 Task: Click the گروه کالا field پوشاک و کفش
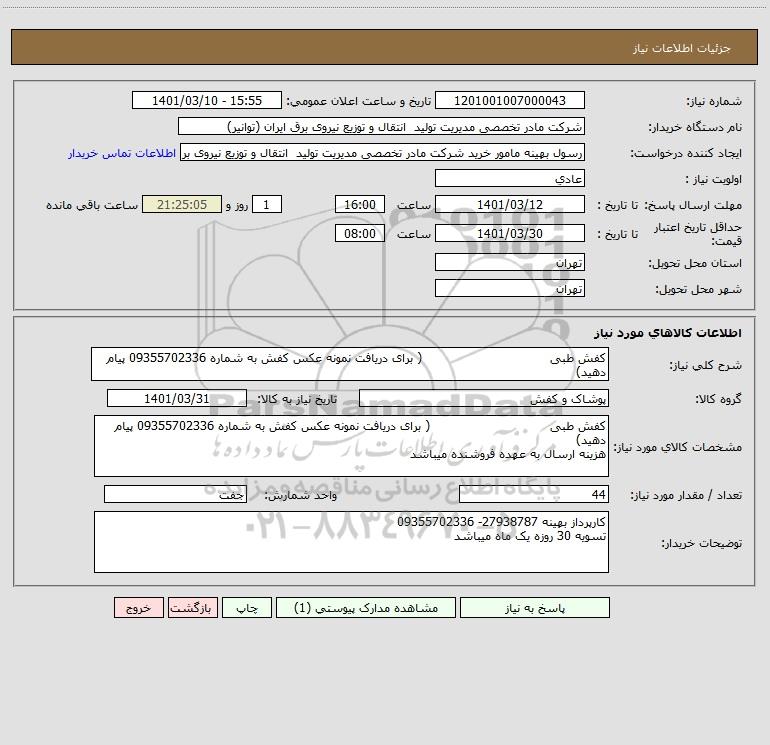[484, 398]
